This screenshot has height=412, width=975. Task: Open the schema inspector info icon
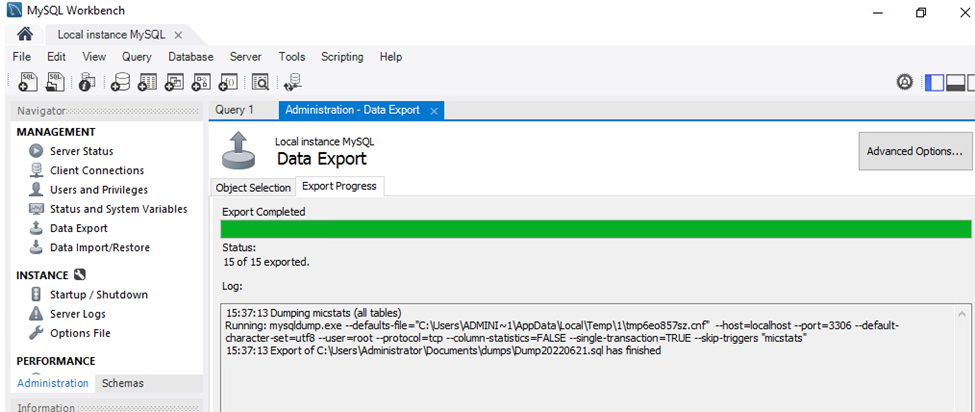click(88, 81)
